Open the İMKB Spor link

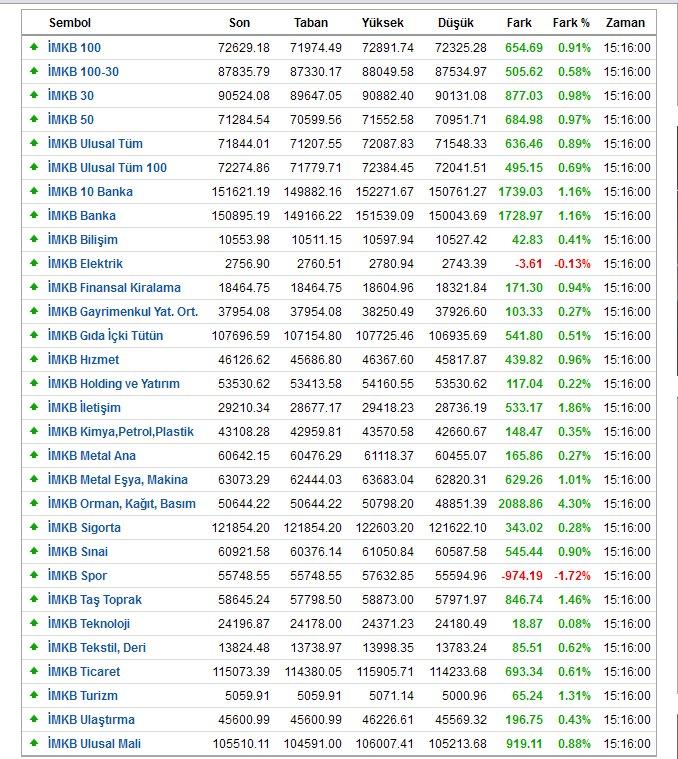click(77, 576)
